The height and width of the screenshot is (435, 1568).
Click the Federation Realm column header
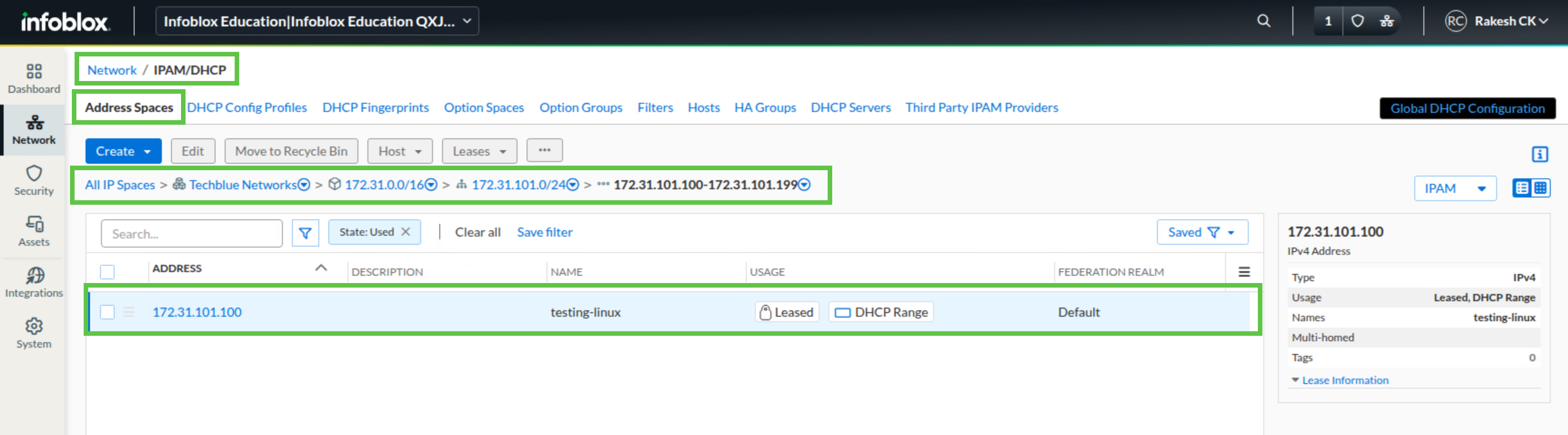[1111, 272]
